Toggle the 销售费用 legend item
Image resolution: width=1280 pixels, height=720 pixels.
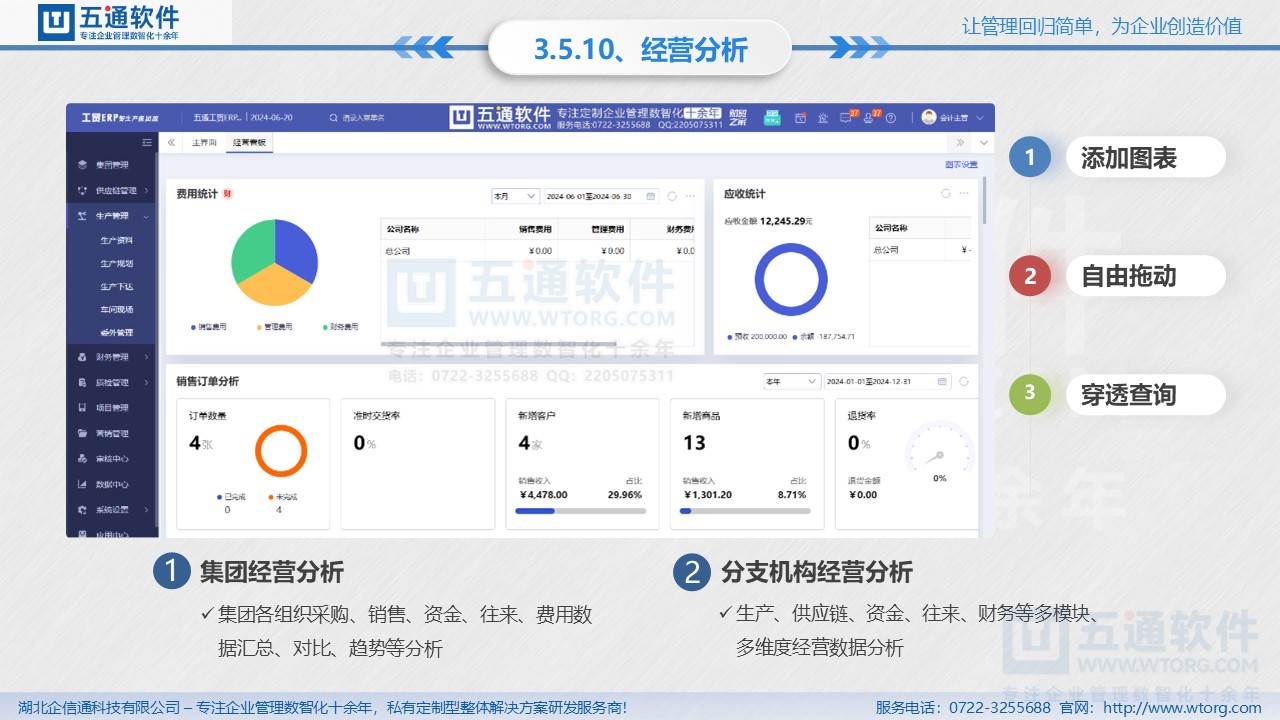click(209, 327)
